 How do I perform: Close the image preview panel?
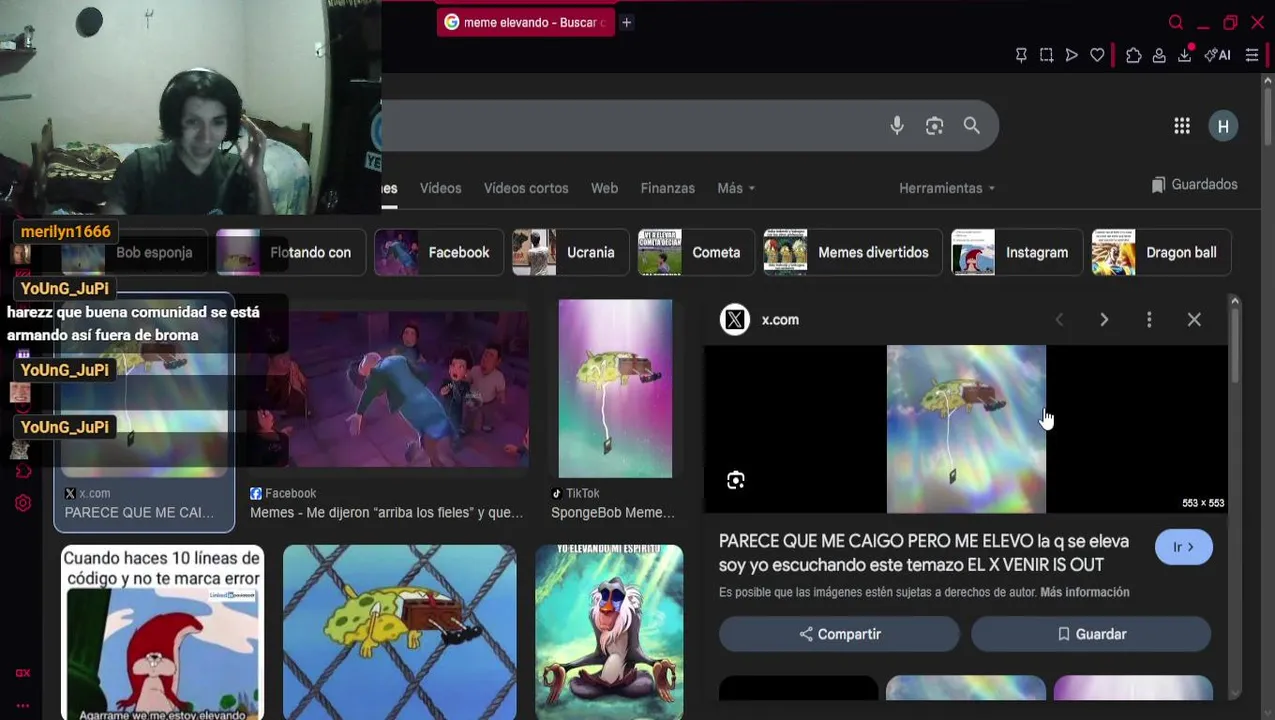(x=1194, y=319)
